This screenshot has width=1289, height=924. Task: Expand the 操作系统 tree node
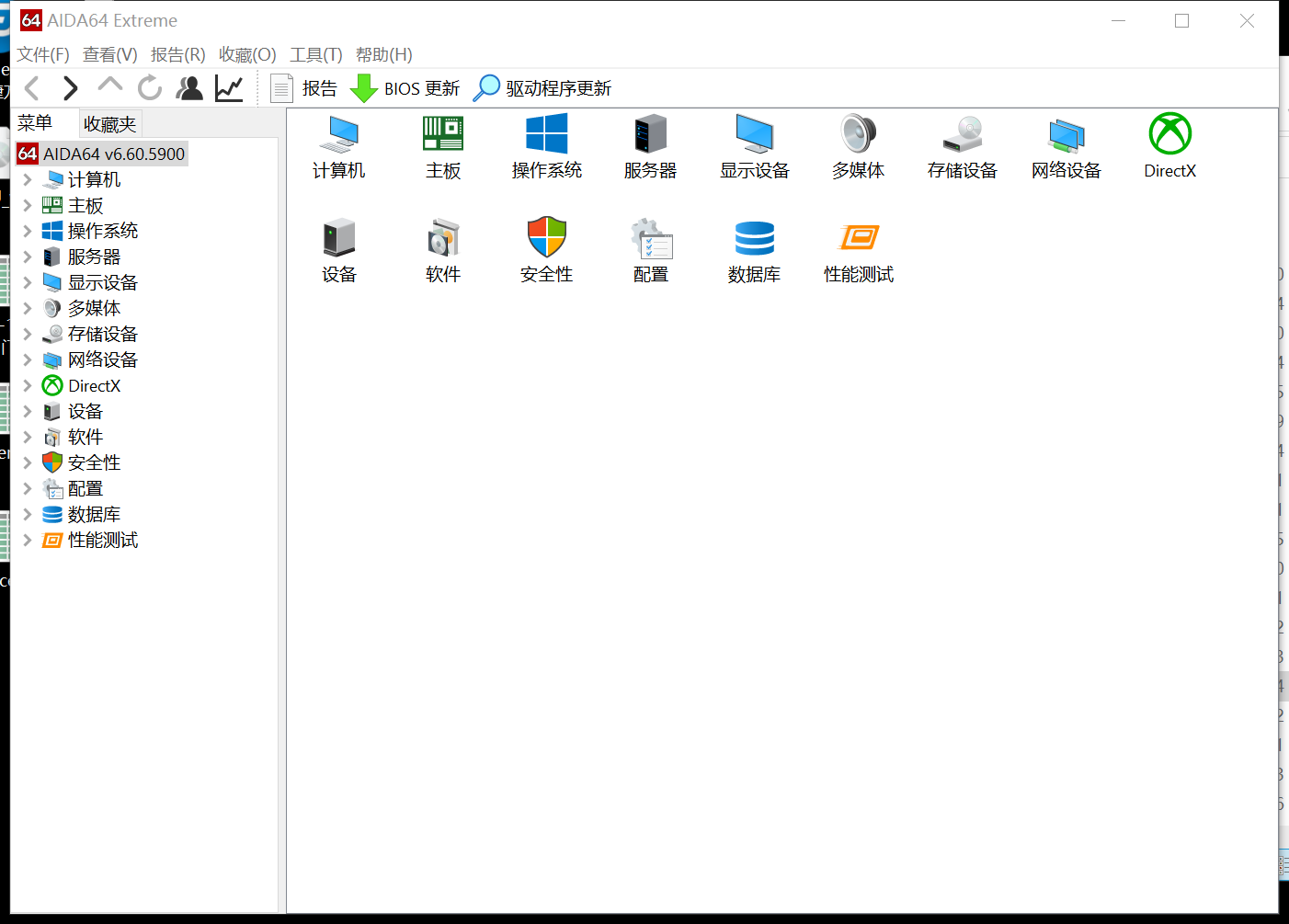pyautogui.click(x=28, y=231)
